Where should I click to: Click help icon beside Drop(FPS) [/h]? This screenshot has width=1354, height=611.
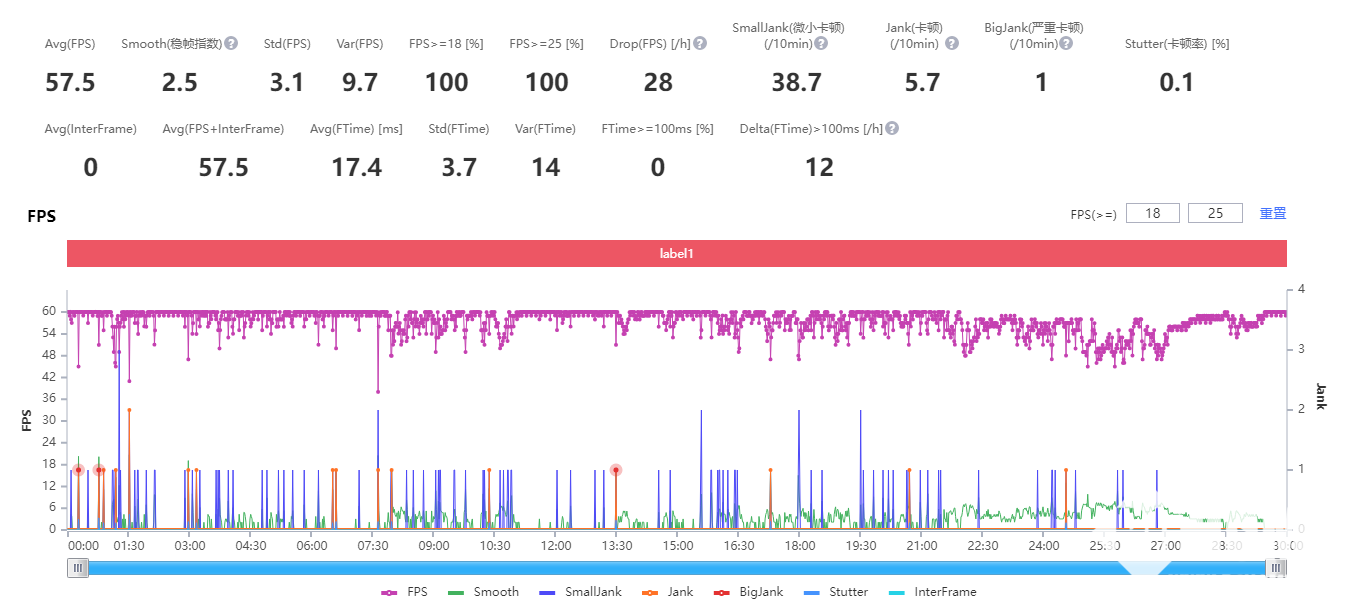pyautogui.click(x=700, y=44)
